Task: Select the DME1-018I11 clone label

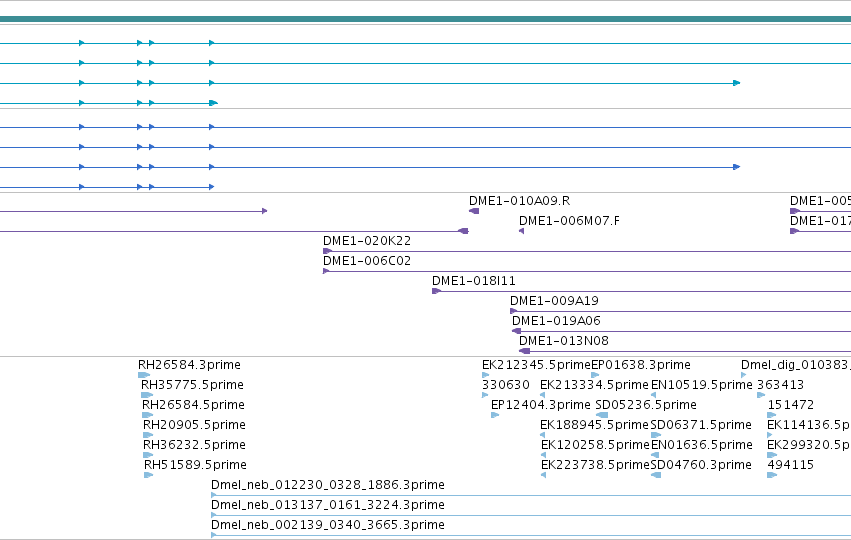Action: point(474,281)
